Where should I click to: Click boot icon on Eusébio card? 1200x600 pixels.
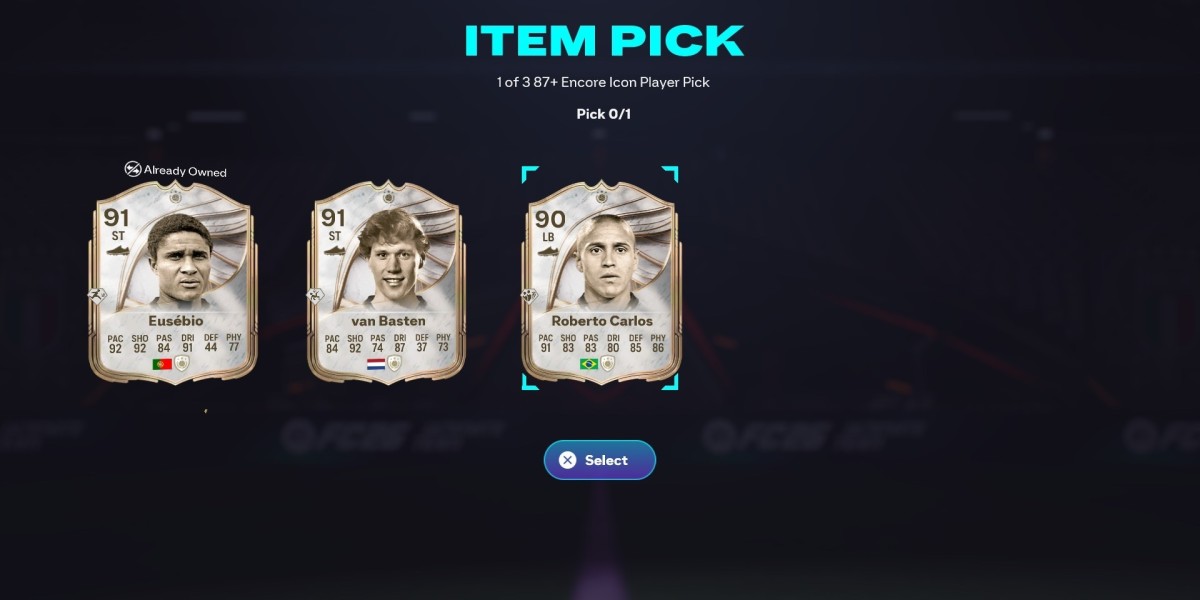pyautogui.click(x=117, y=251)
